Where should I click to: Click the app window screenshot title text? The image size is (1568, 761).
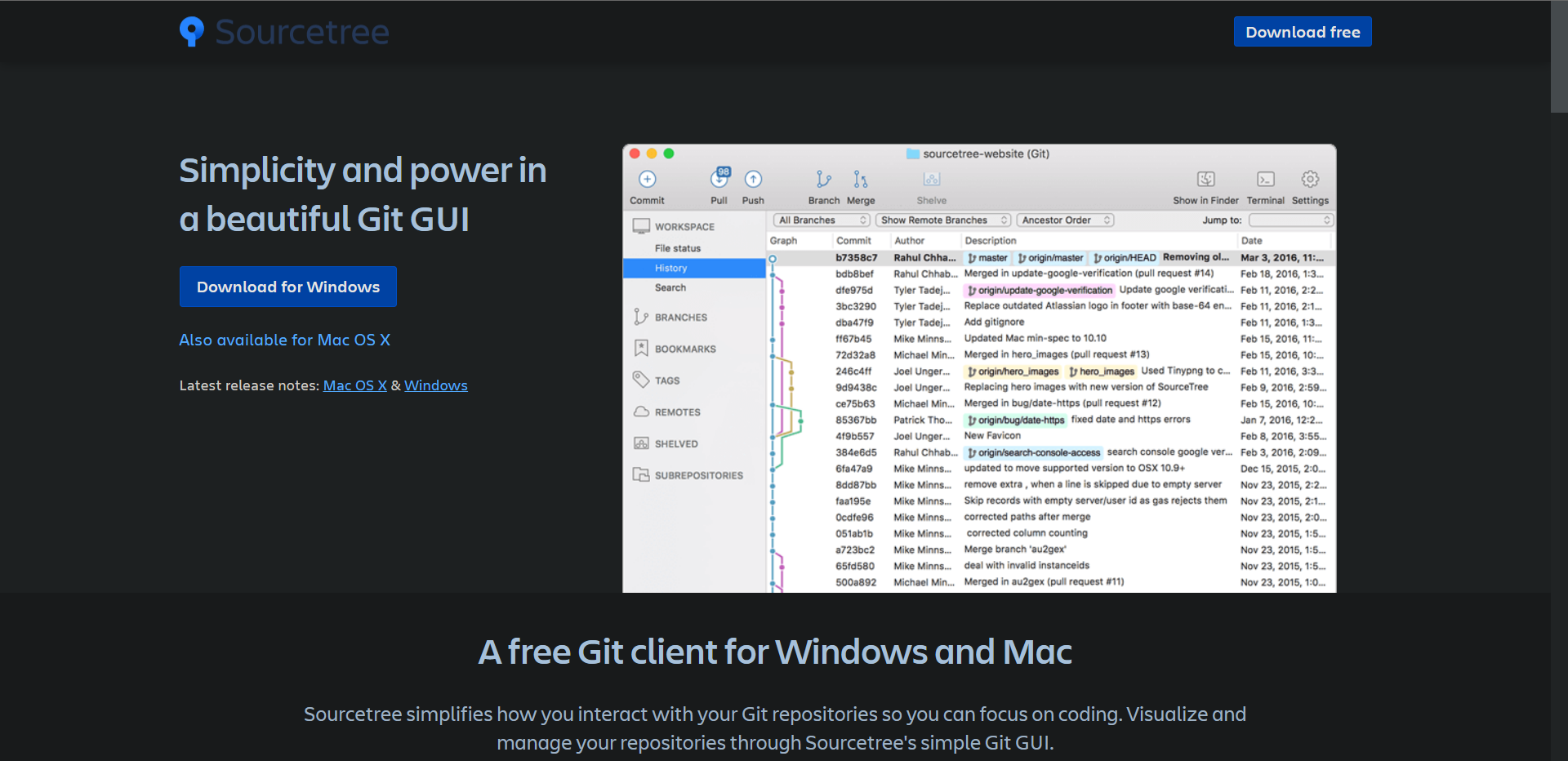coord(986,154)
